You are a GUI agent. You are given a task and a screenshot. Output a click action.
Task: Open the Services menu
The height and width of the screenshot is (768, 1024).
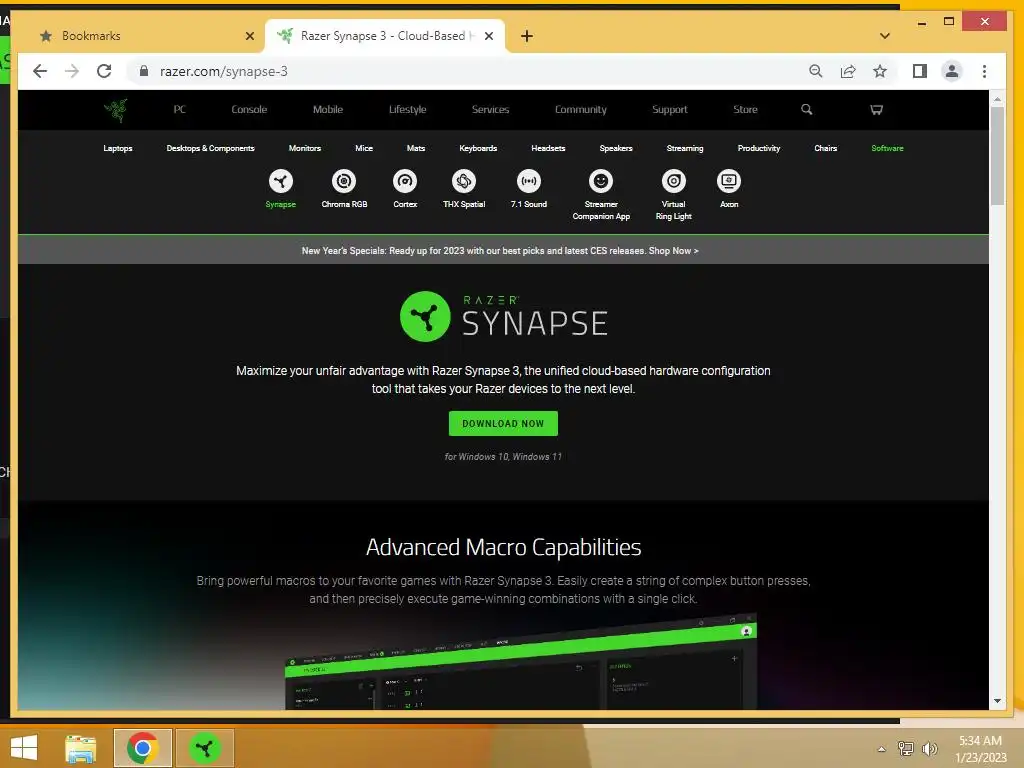(x=490, y=110)
